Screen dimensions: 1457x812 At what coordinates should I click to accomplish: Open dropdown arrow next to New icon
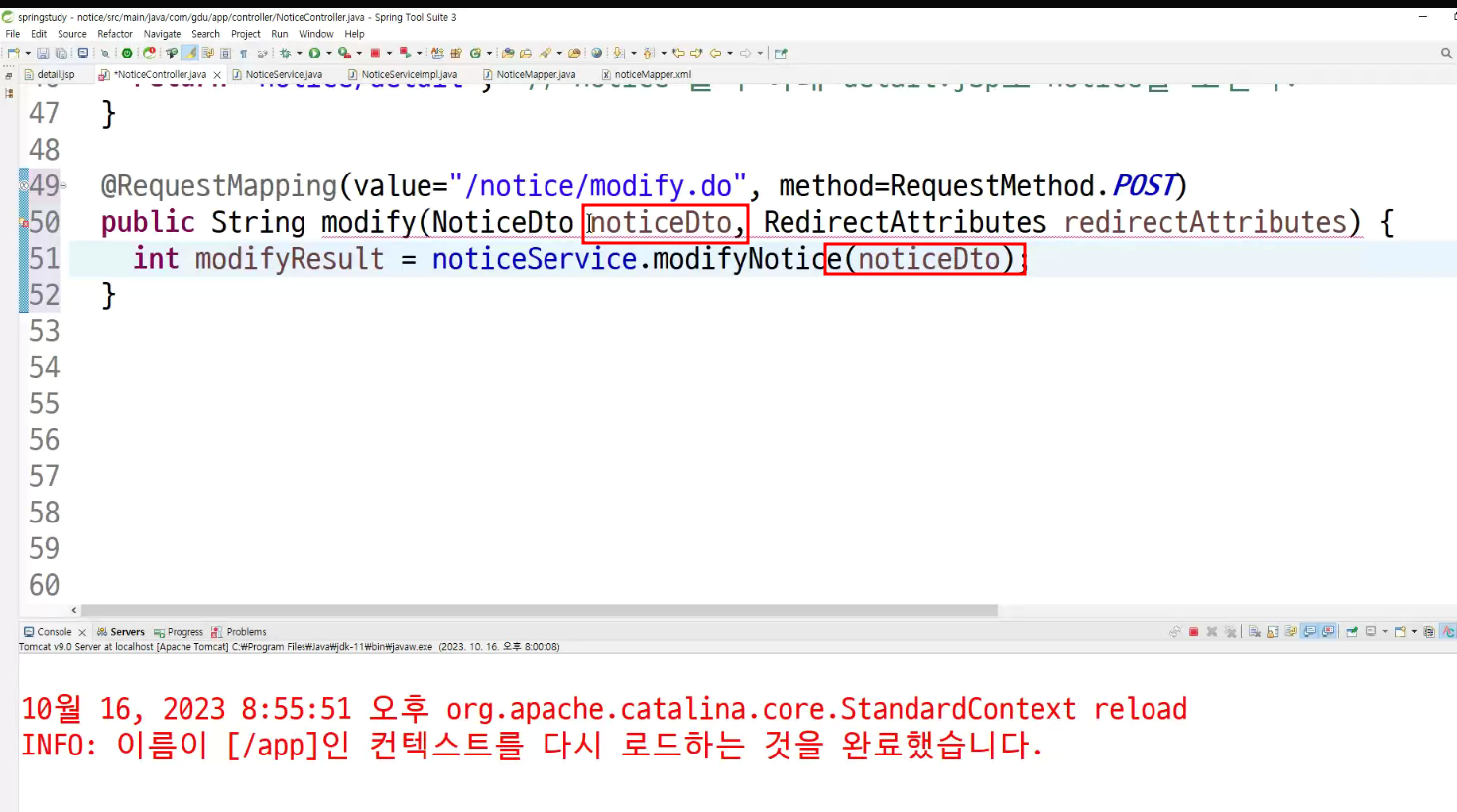[28, 53]
